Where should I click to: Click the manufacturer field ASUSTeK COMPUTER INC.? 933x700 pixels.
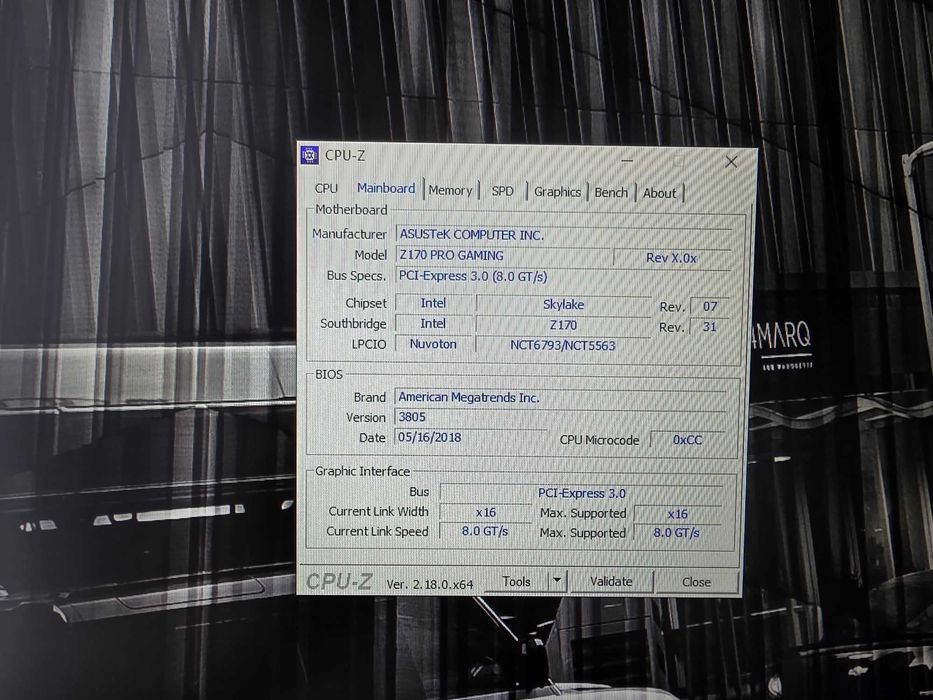564,235
